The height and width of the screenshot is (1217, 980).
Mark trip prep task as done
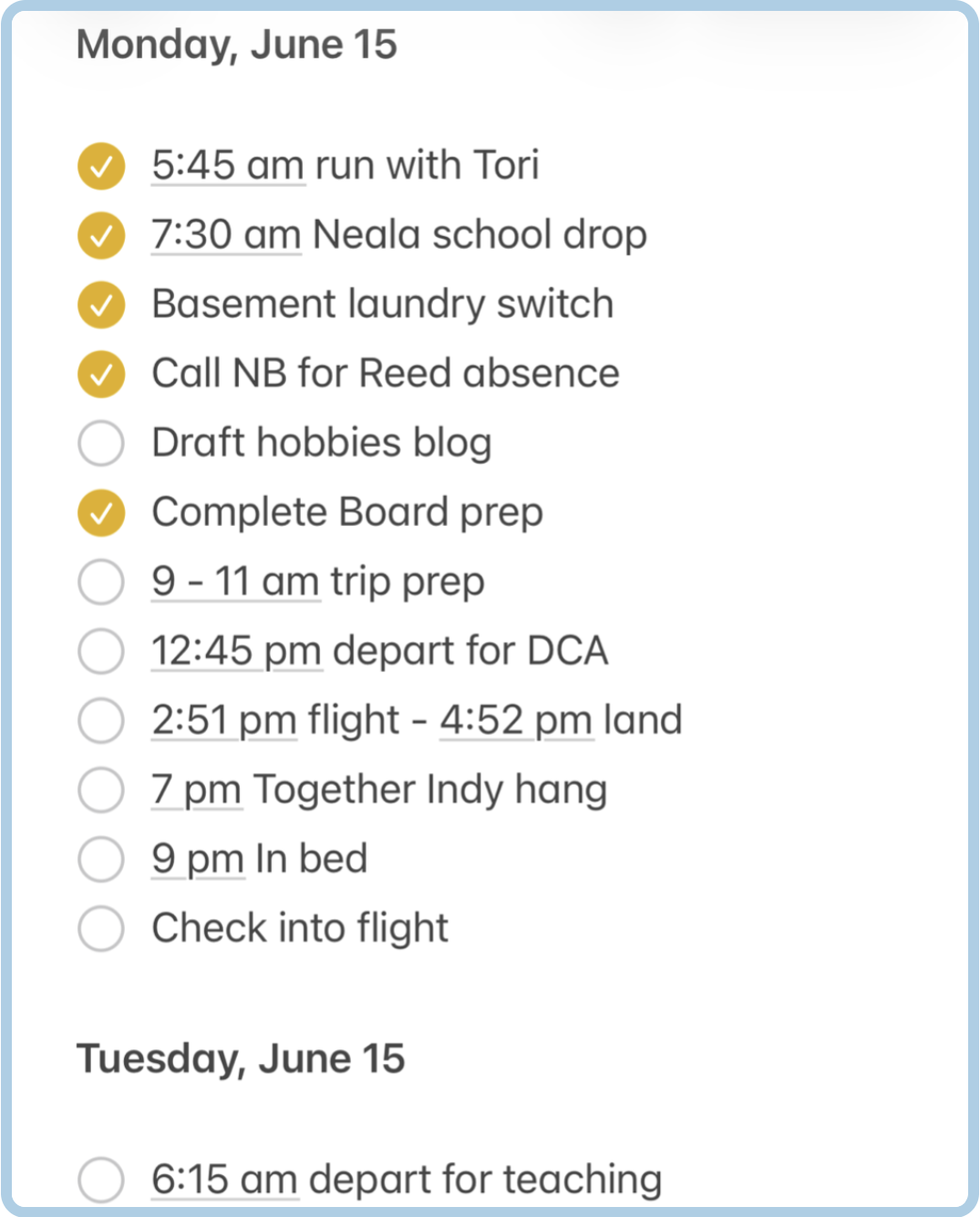point(101,582)
